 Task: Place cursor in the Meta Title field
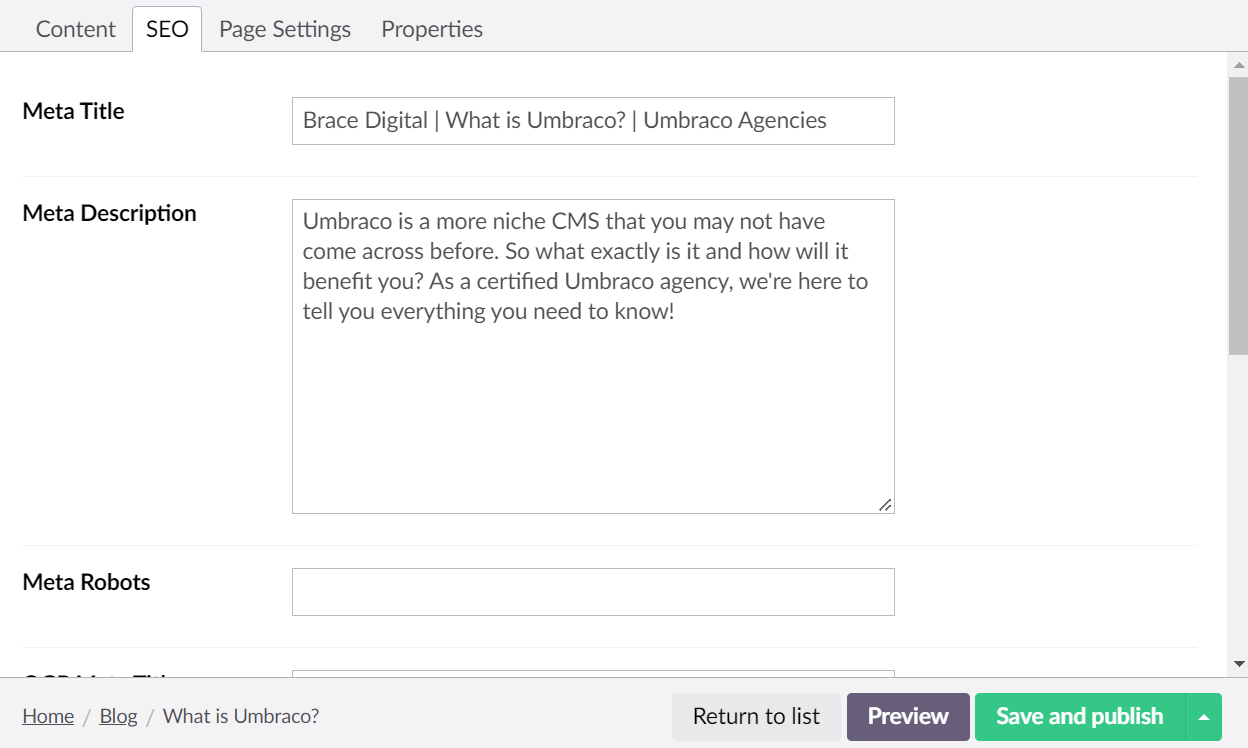pos(593,120)
